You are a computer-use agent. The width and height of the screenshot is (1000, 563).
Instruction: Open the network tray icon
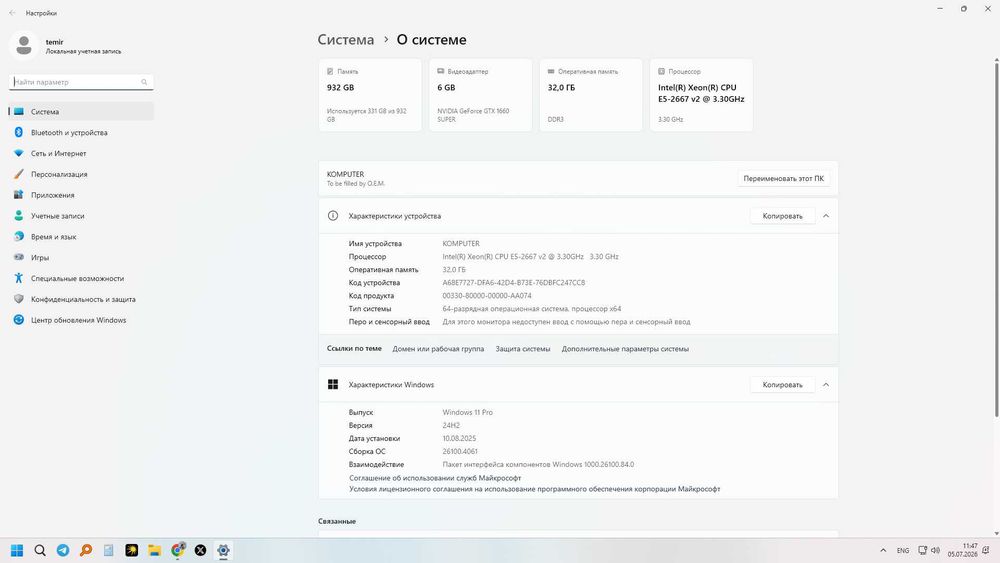click(923, 550)
